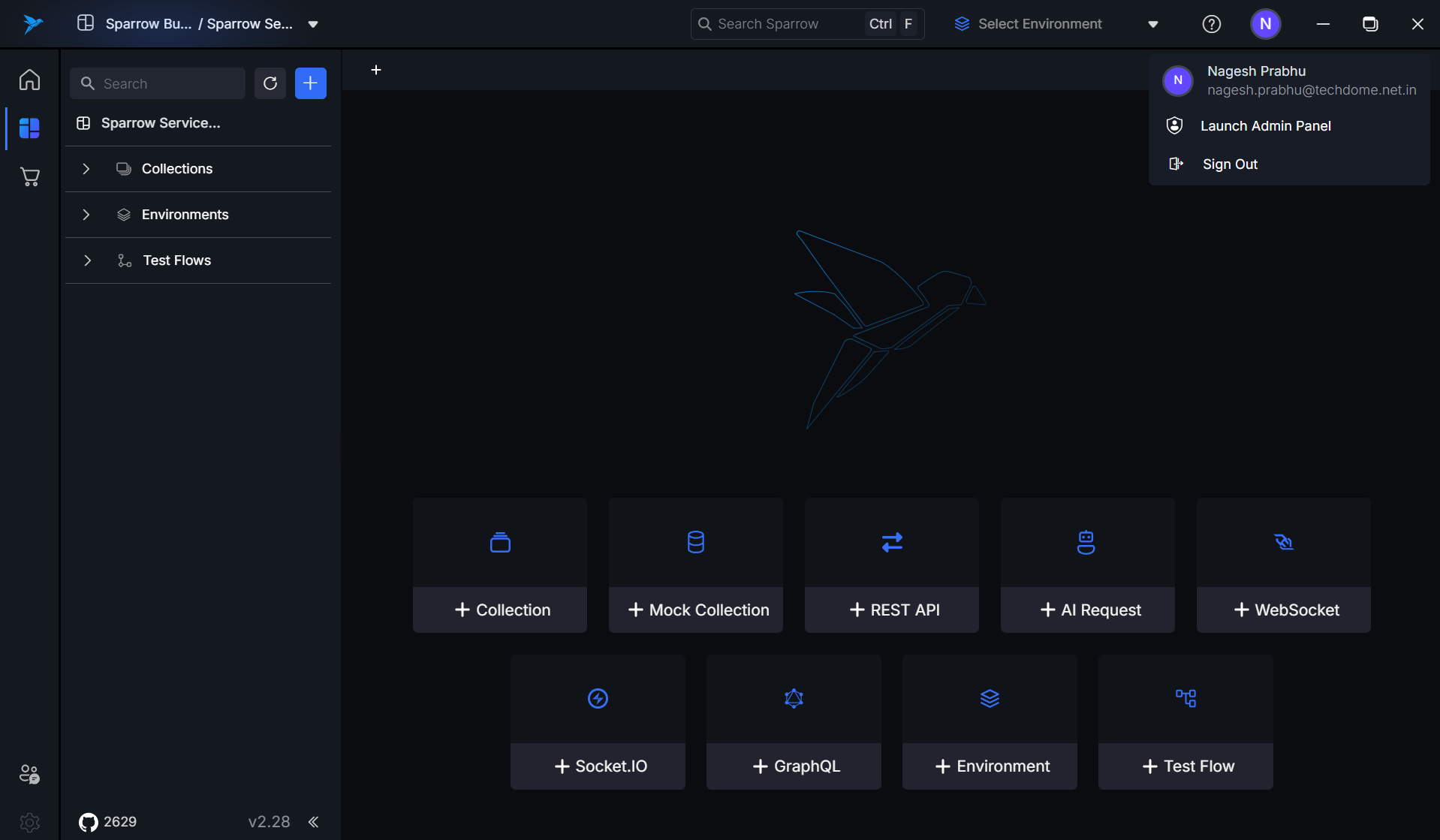
Task: Click the Sparrow bird logo top left
Action: coord(32,23)
